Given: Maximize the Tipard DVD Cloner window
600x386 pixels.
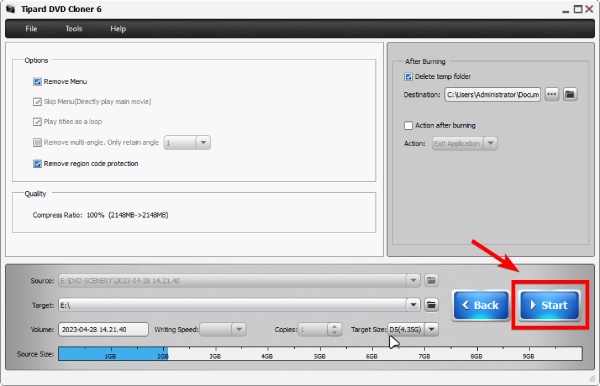Looking at the screenshot, I should (x=578, y=9).
